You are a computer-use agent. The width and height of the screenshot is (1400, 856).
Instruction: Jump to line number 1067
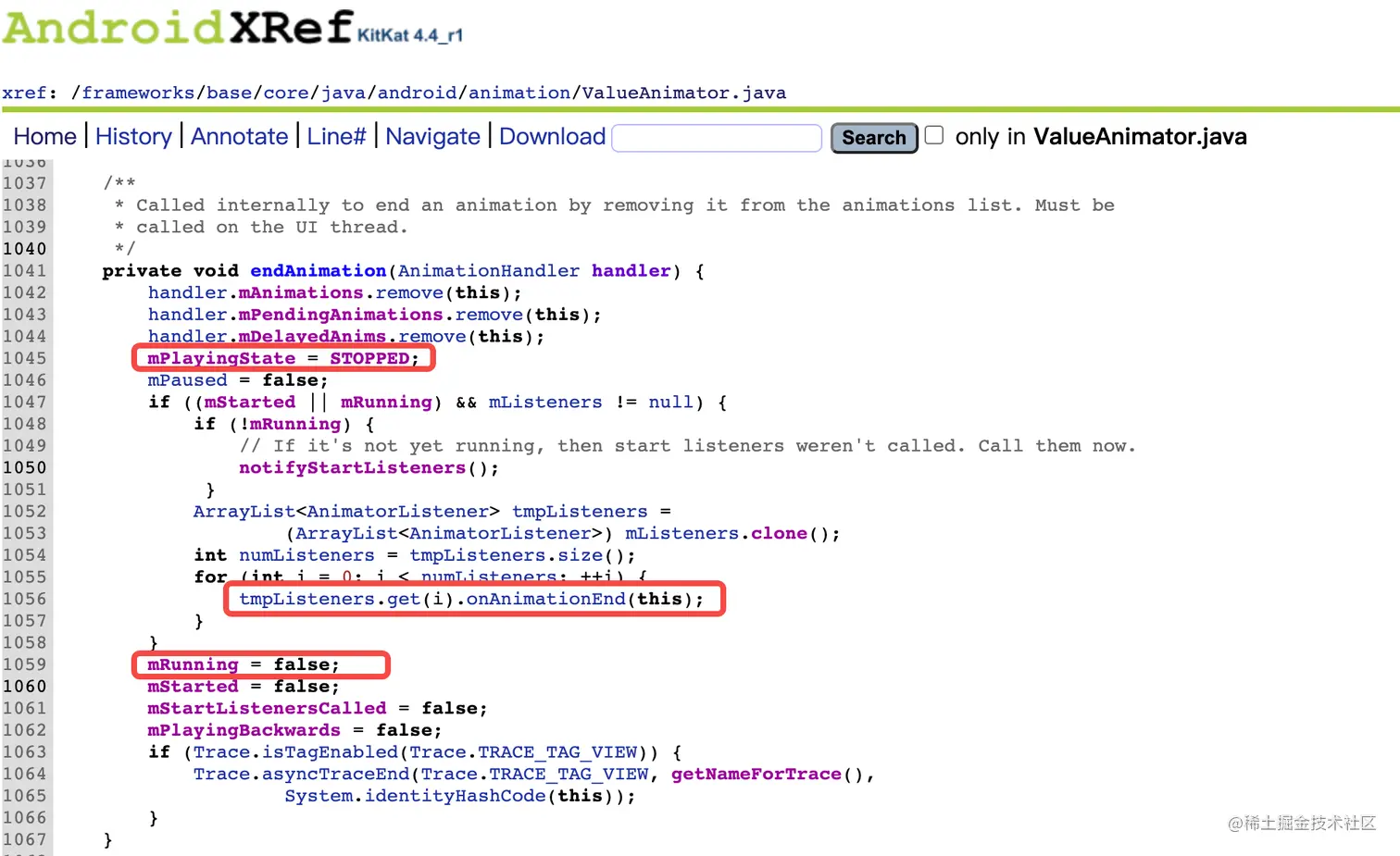coord(24,840)
